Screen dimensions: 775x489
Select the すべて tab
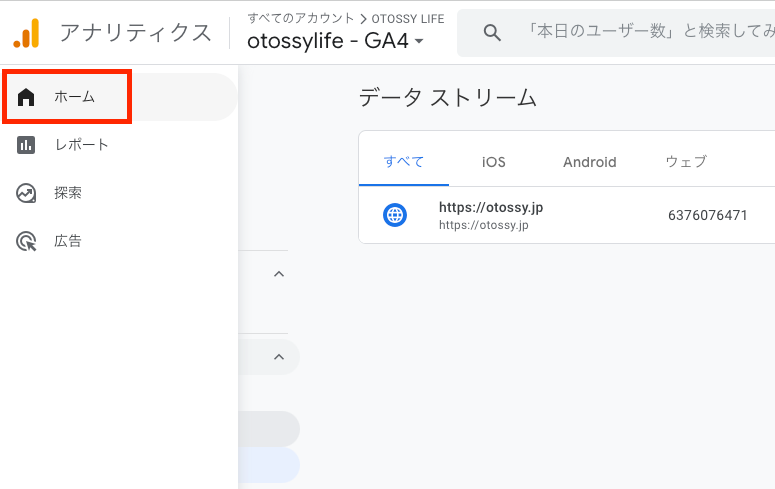(x=404, y=162)
